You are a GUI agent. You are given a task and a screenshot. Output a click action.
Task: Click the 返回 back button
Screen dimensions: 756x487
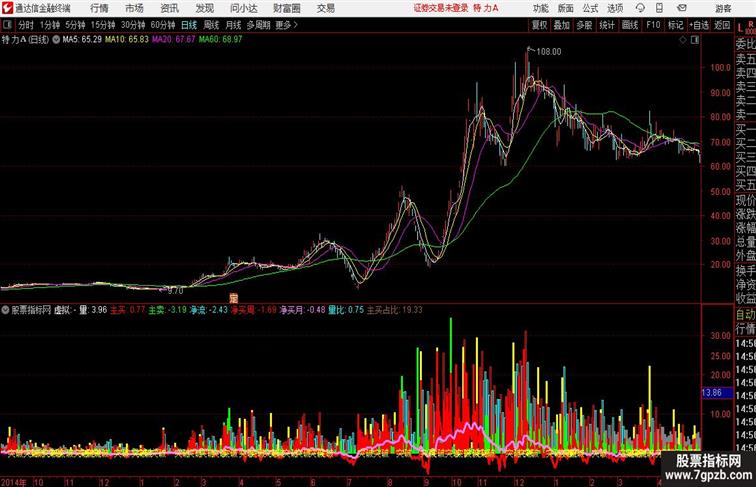[722, 25]
